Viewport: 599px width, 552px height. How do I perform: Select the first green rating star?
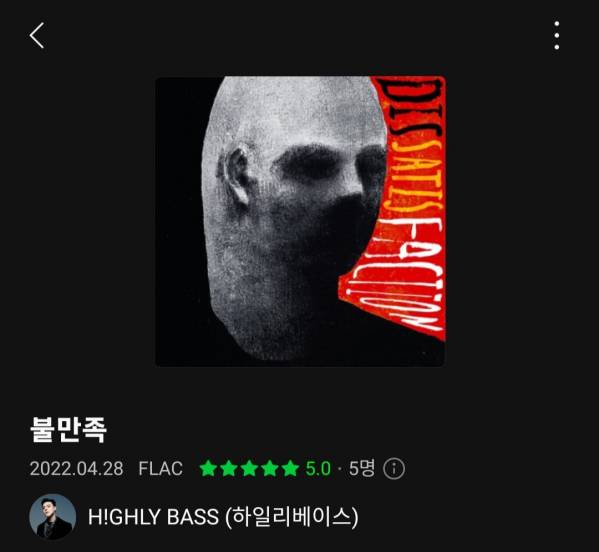[x=208, y=468]
